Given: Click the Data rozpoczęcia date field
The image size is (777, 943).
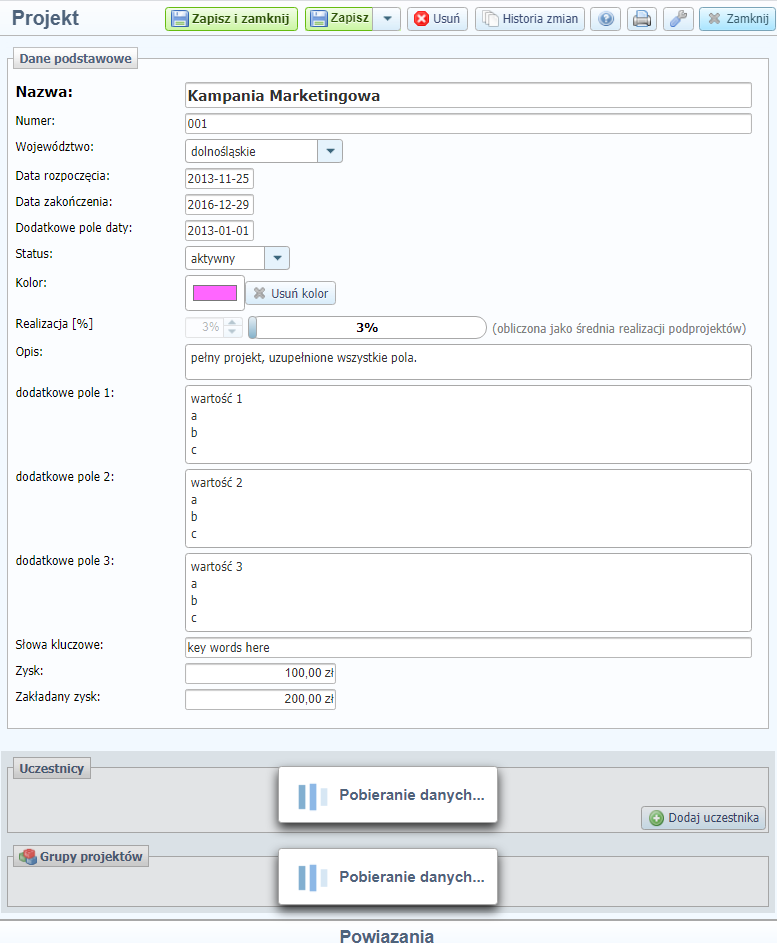Looking at the screenshot, I should pyautogui.click(x=219, y=179).
